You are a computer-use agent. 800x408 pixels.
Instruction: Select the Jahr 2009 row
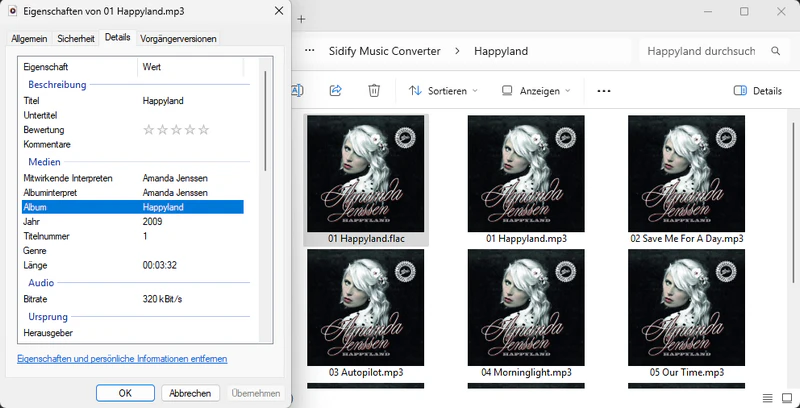(x=133, y=222)
